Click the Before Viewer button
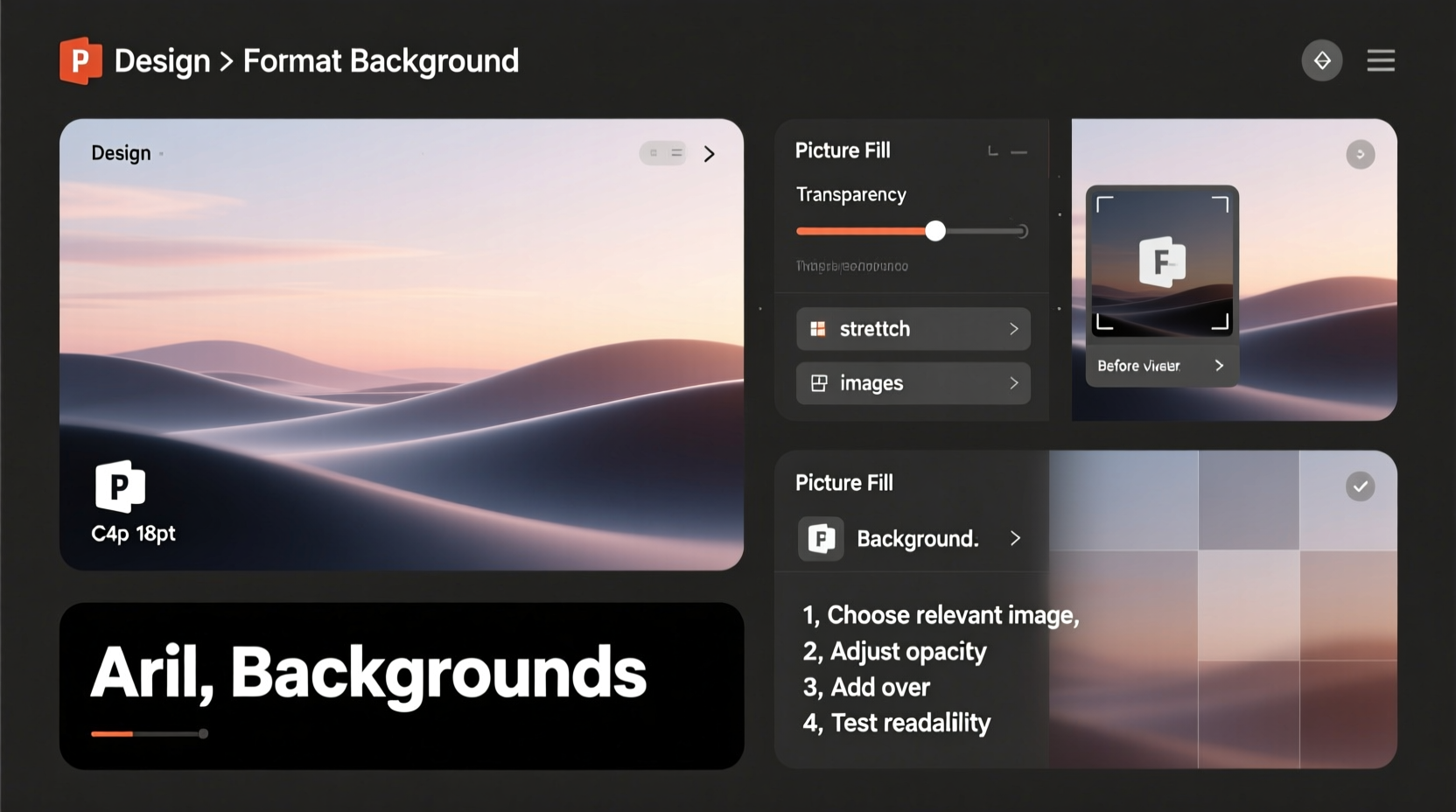The image size is (1456, 812). [x=1161, y=366]
